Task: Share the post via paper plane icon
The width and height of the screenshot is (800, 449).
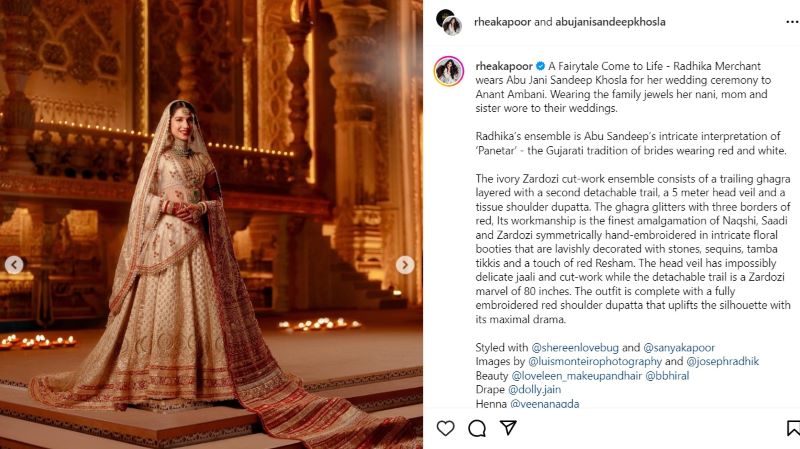Action: click(x=508, y=428)
